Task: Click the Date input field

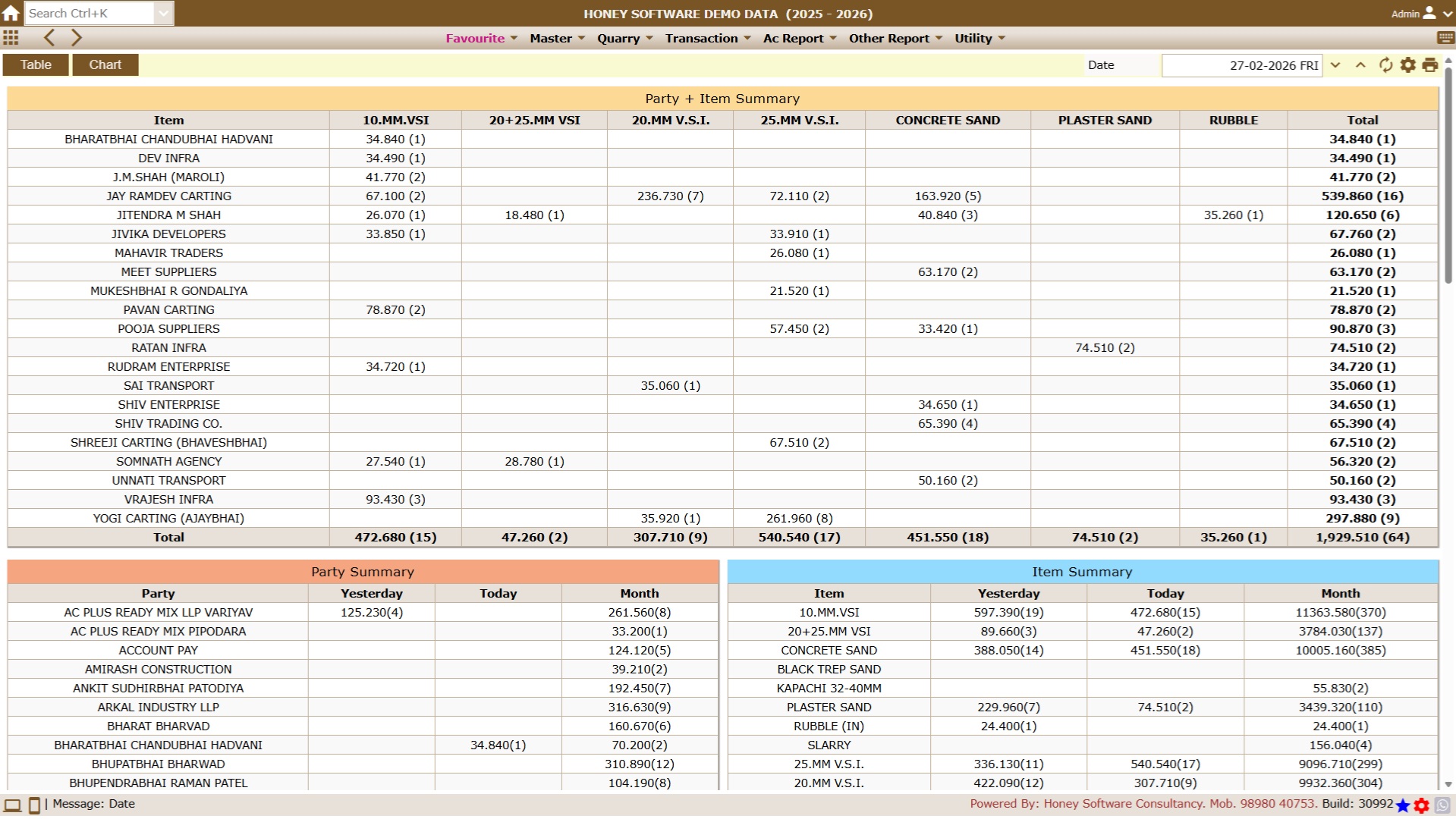Action: tap(1241, 65)
